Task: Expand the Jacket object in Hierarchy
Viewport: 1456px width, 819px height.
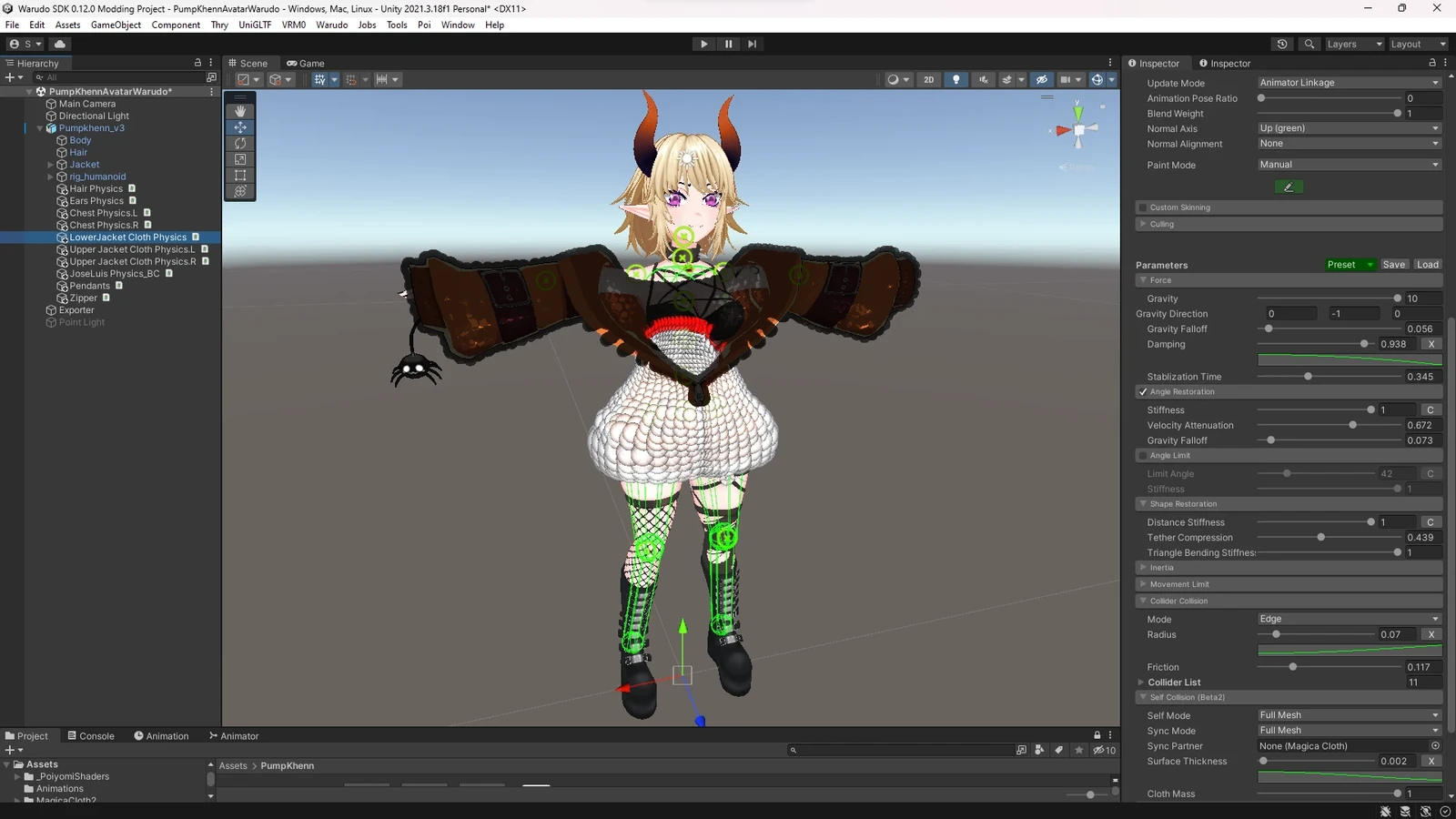Action: tap(51, 165)
